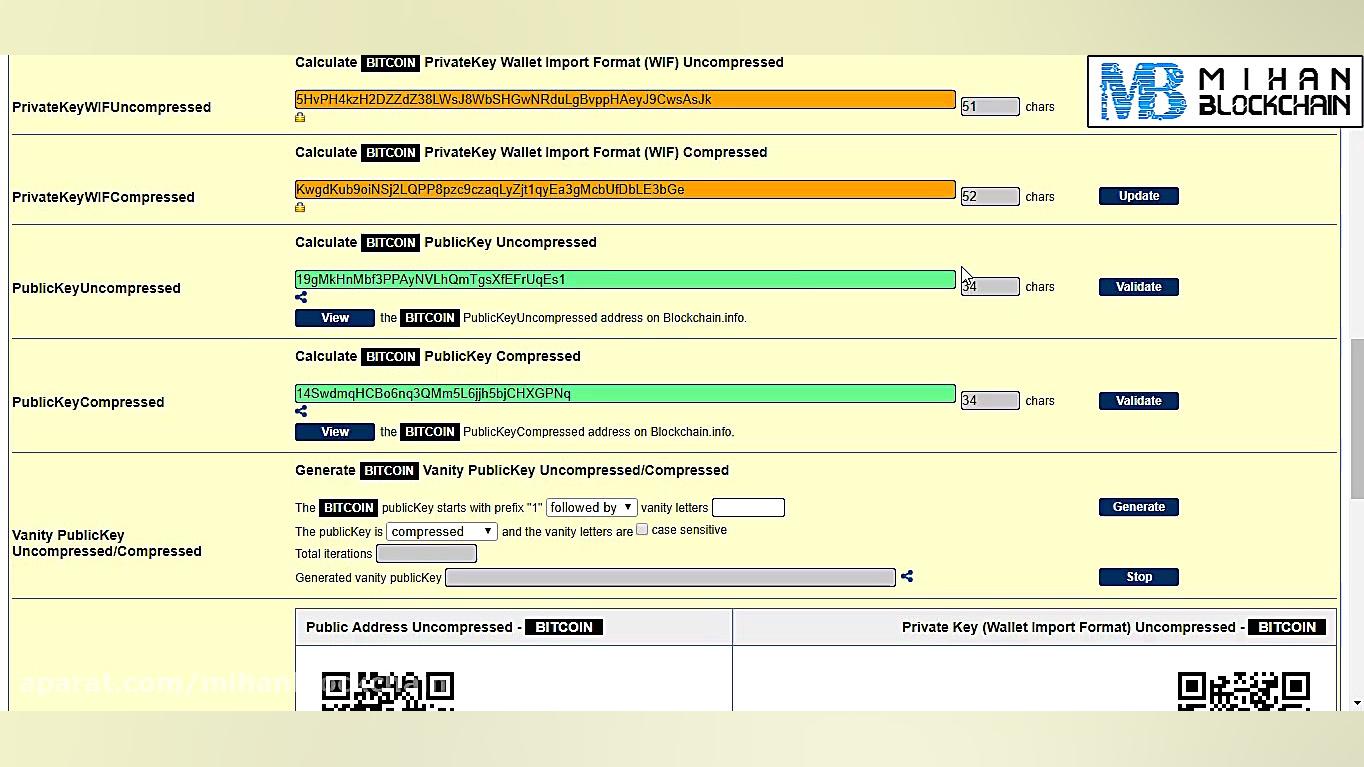1364x767 pixels.
Task: Click the share icon beside the Generated vanity publicKey field
Action: [x=907, y=576]
